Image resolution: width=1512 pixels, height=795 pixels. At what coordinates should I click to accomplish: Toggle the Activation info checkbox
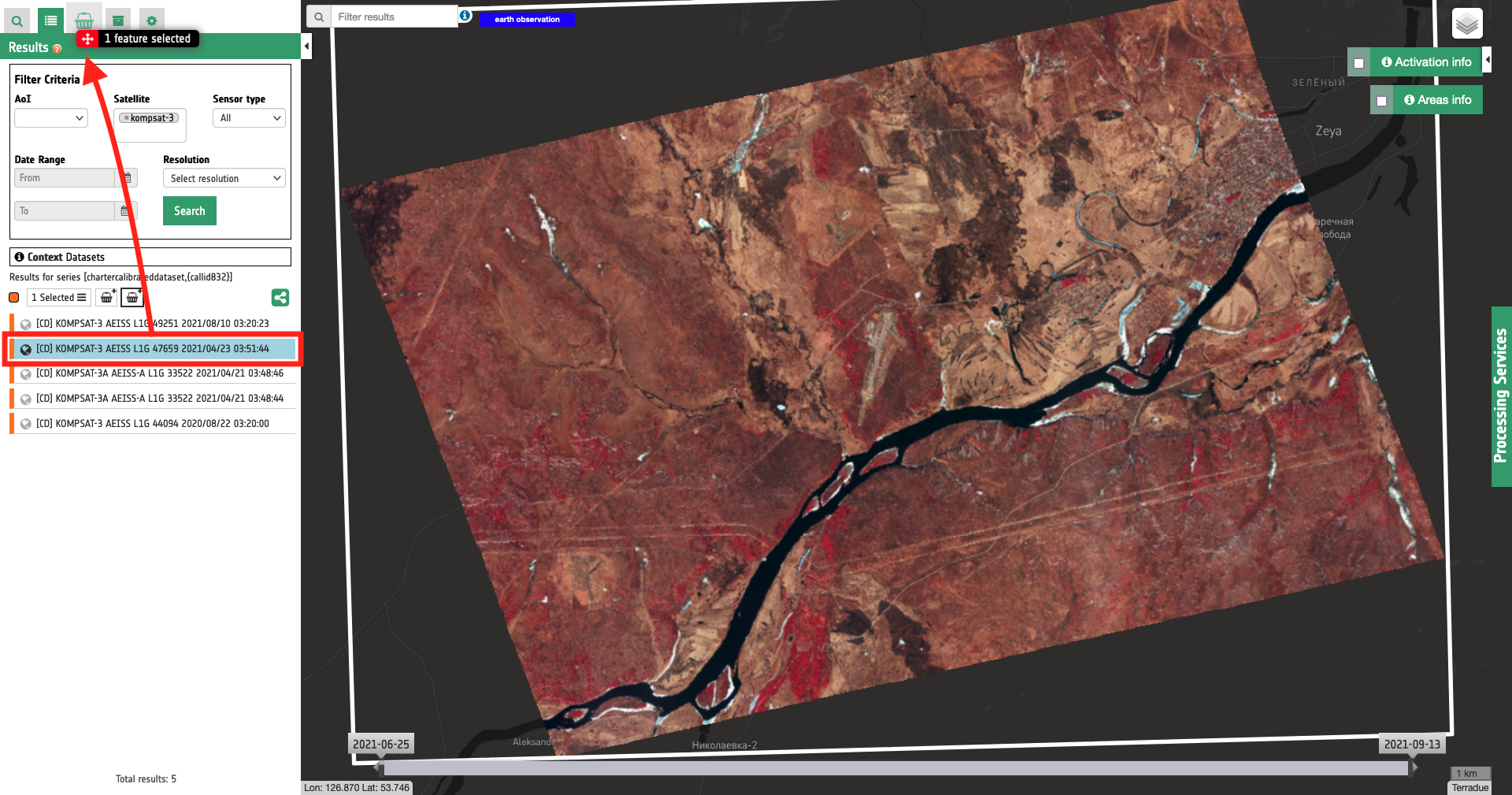pos(1358,63)
